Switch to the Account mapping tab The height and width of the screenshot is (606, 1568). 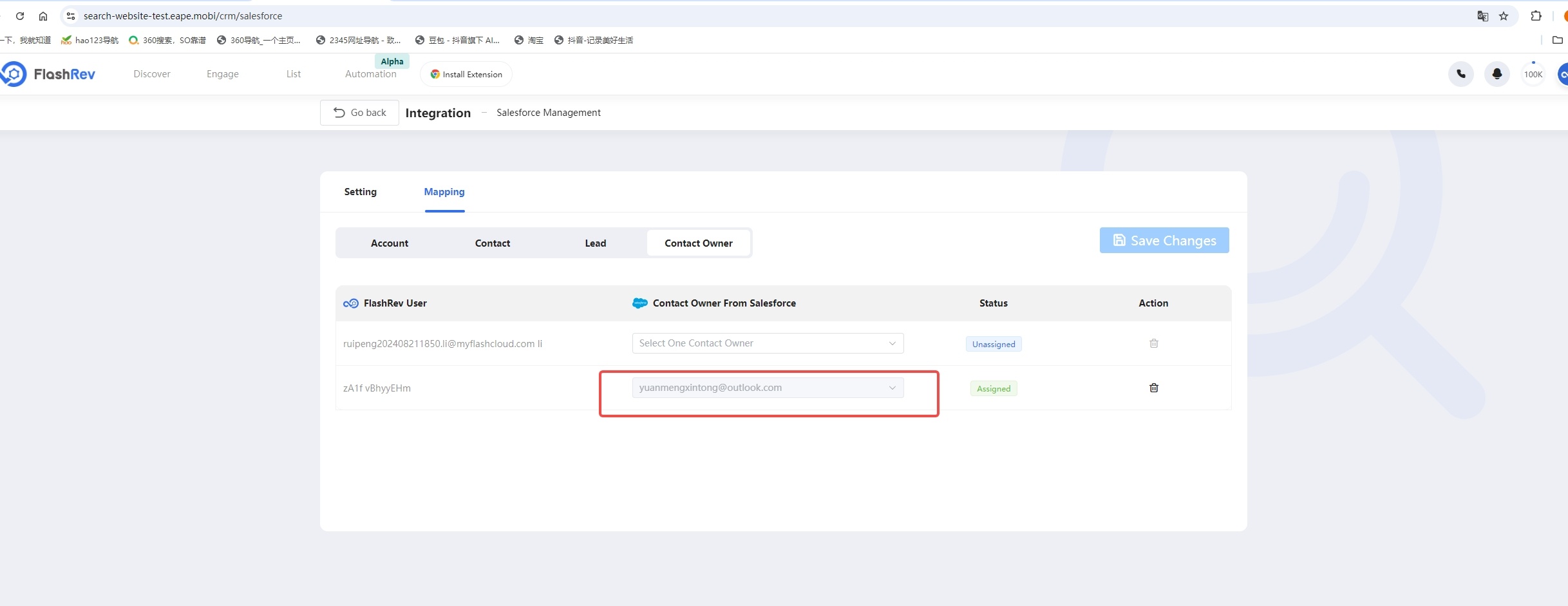point(390,243)
